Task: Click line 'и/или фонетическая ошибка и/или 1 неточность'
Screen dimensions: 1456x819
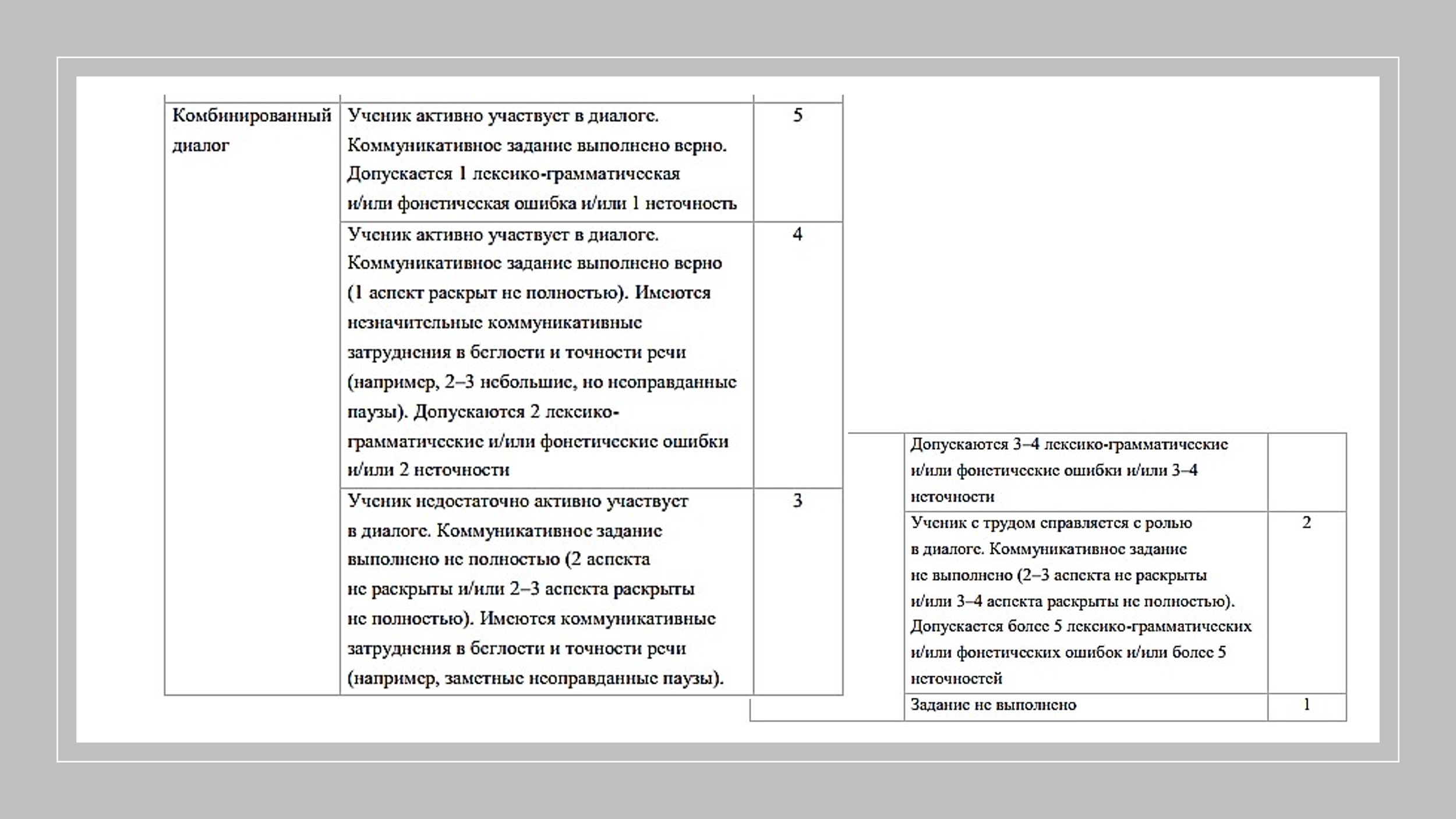Action: click(x=542, y=204)
